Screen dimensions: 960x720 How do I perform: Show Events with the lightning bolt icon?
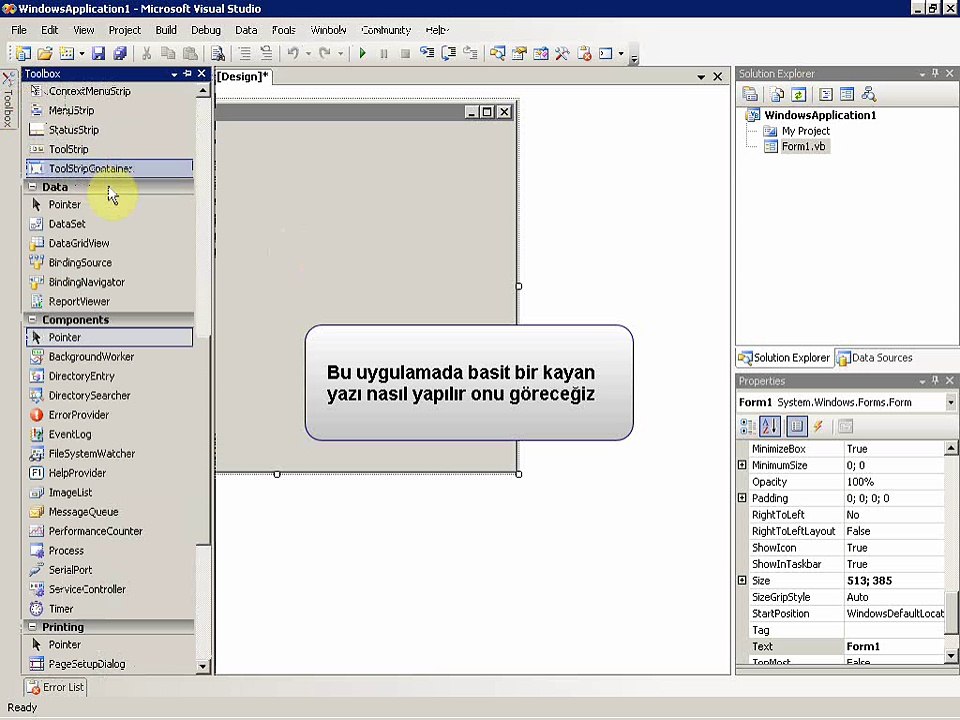pyautogui.click(x=818, y=426)
